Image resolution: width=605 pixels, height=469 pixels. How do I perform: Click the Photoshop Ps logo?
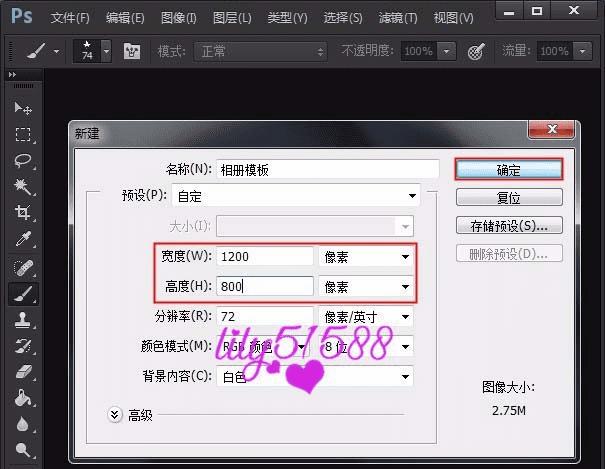pos(21,16)
